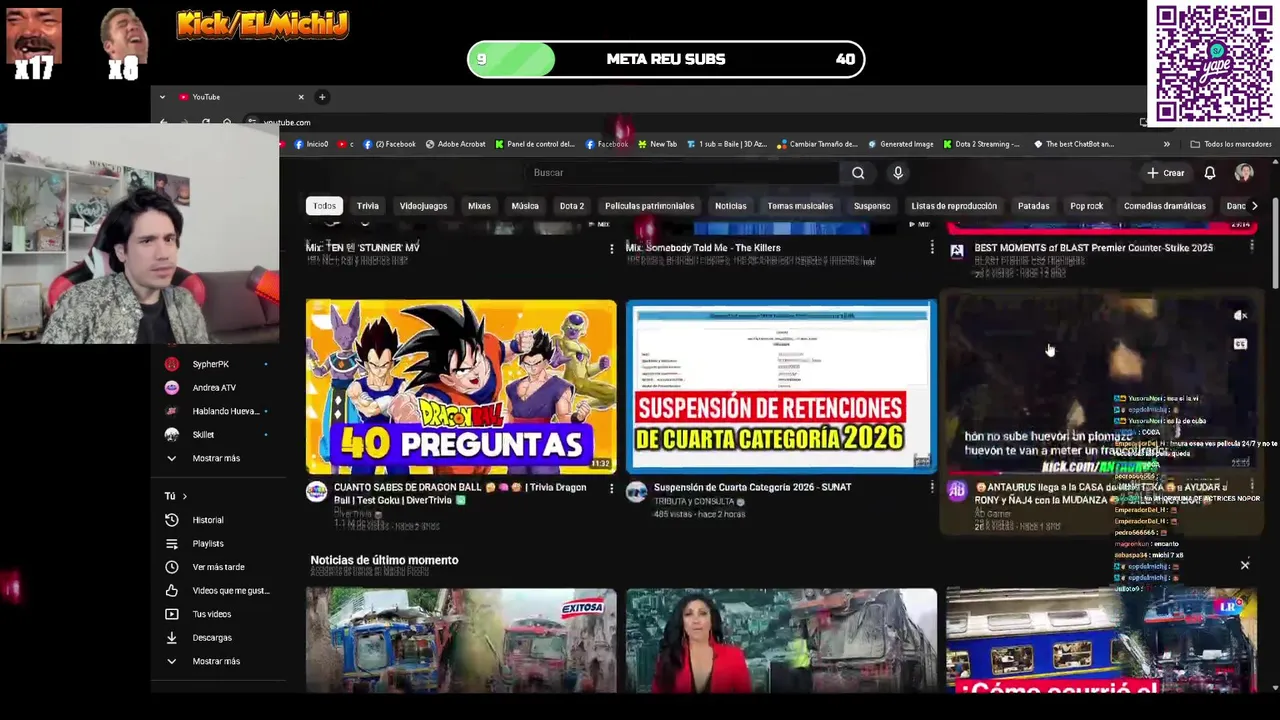Open a new browser tab
Screen dimensions: 1280x720
(x=322, y=97)
